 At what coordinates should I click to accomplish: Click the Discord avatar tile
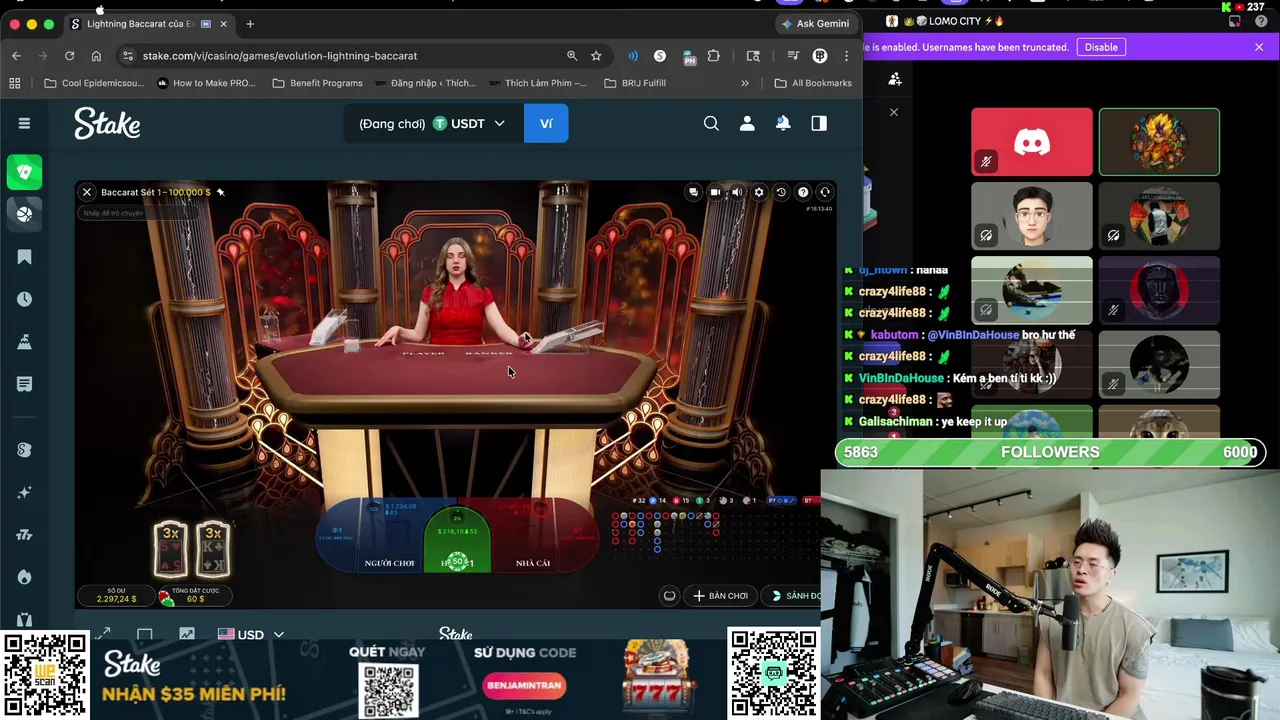tap(1032, 142)
